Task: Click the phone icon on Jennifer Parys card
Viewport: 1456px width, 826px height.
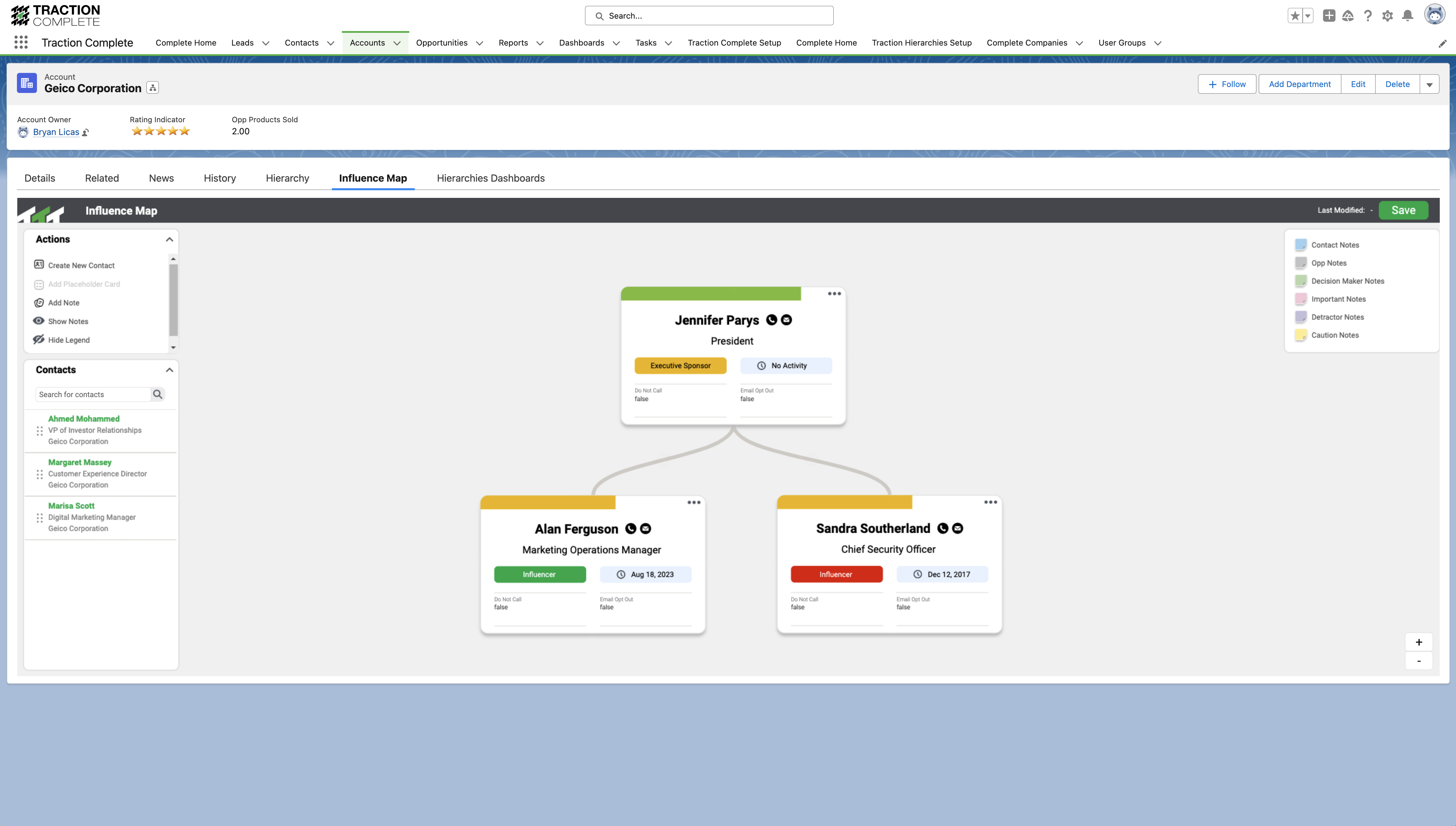Action: pyautogui.click(x=772, y=320)
